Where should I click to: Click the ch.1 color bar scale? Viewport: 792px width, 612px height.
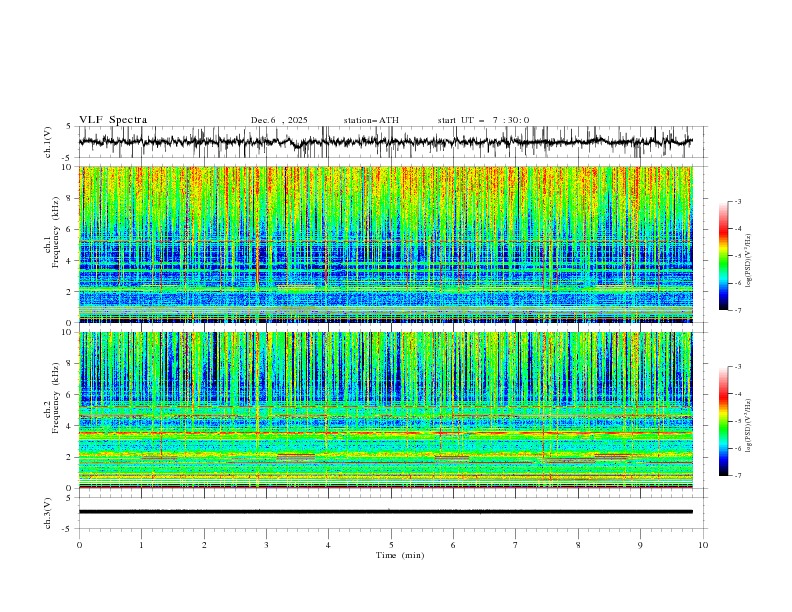tap(723, 256)
